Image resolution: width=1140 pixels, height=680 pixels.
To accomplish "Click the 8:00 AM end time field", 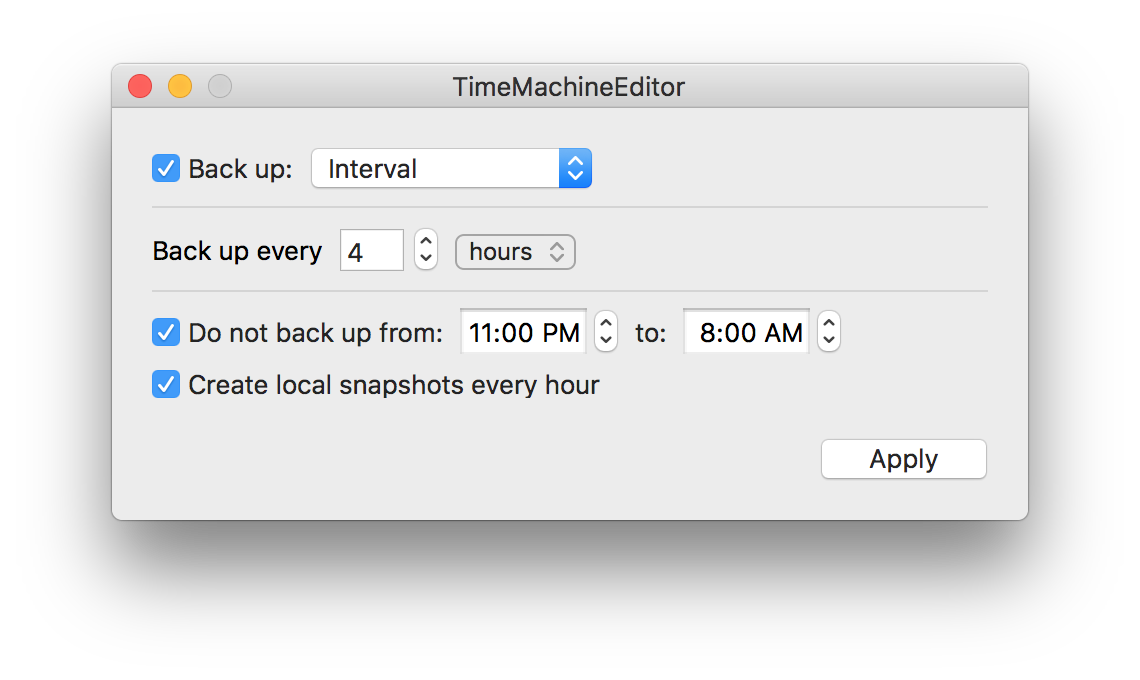I will click(x=746, y=332).
